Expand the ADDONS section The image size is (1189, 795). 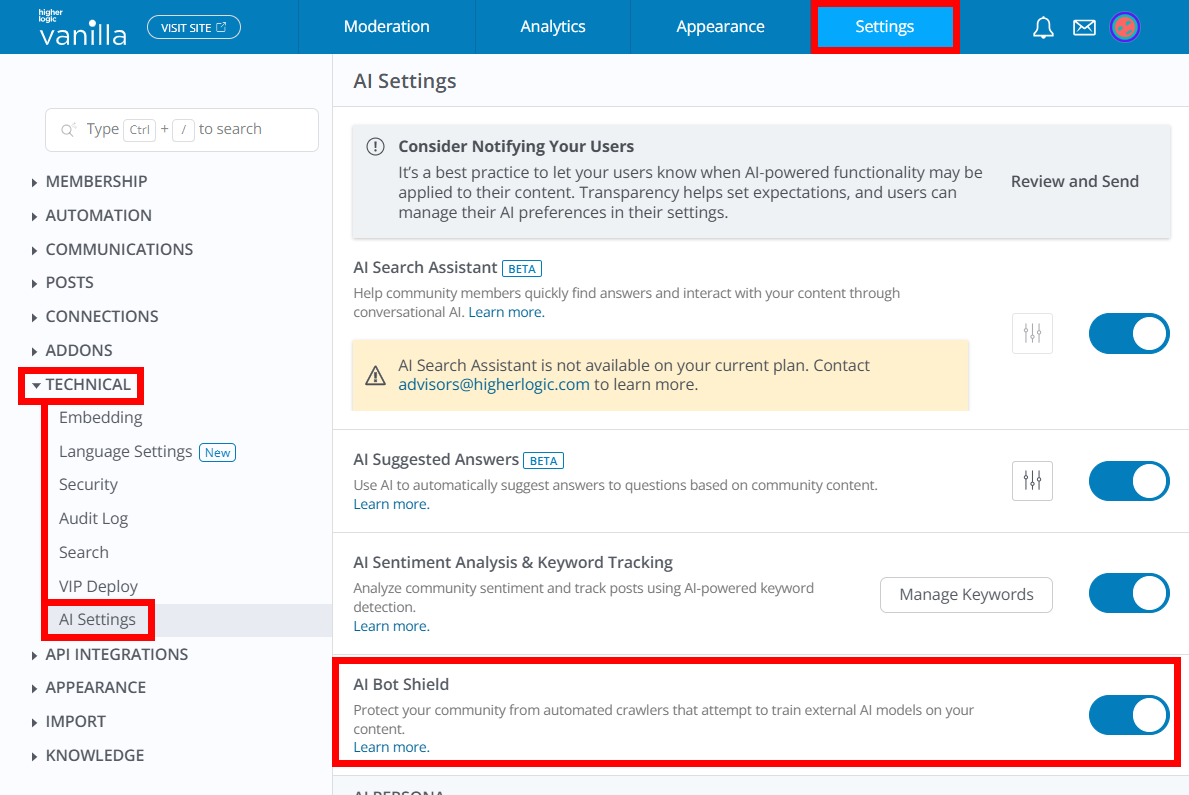tap(72, 350)
